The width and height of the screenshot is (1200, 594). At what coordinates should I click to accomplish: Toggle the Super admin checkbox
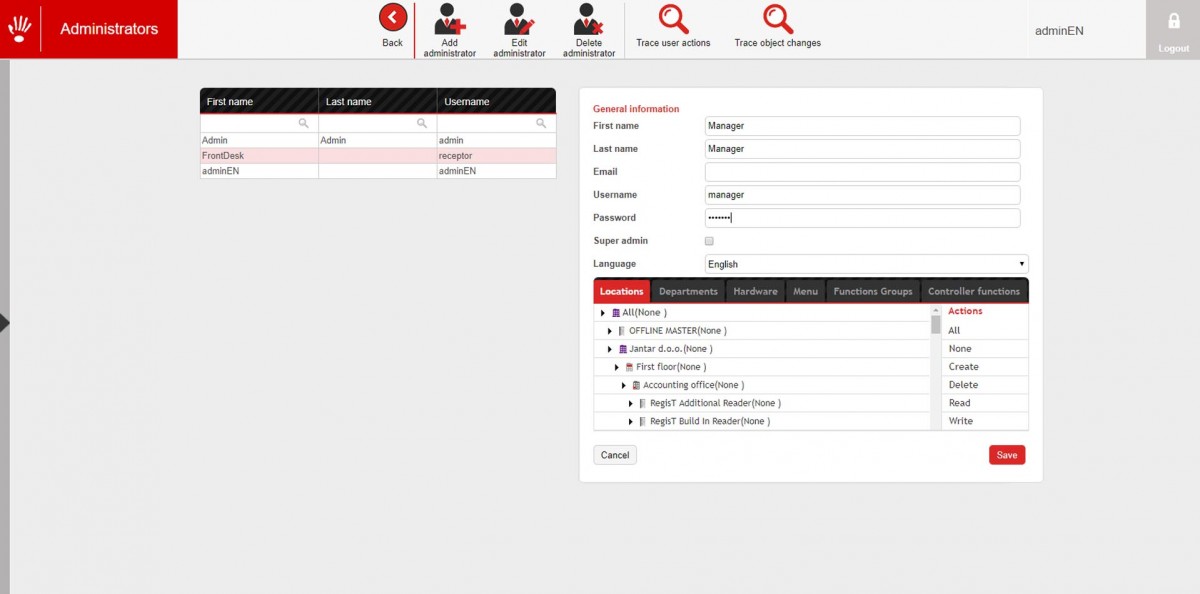(709, 241)
